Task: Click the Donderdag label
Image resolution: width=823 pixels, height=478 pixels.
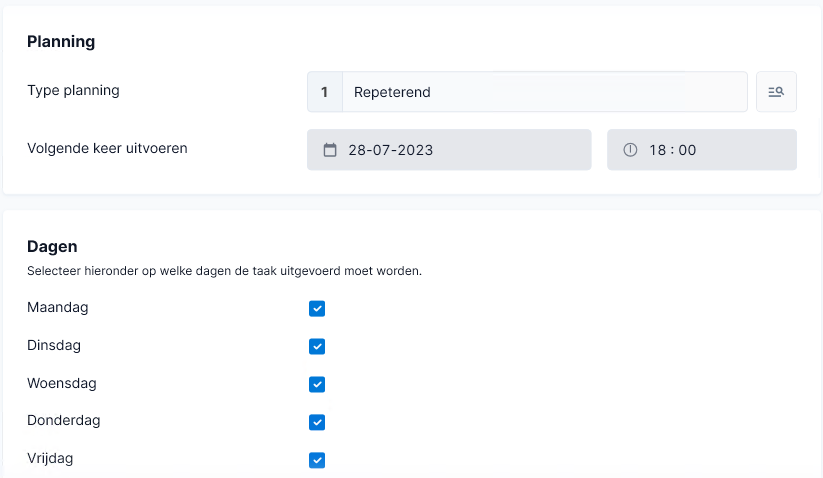Action: (x=64, y=421)
